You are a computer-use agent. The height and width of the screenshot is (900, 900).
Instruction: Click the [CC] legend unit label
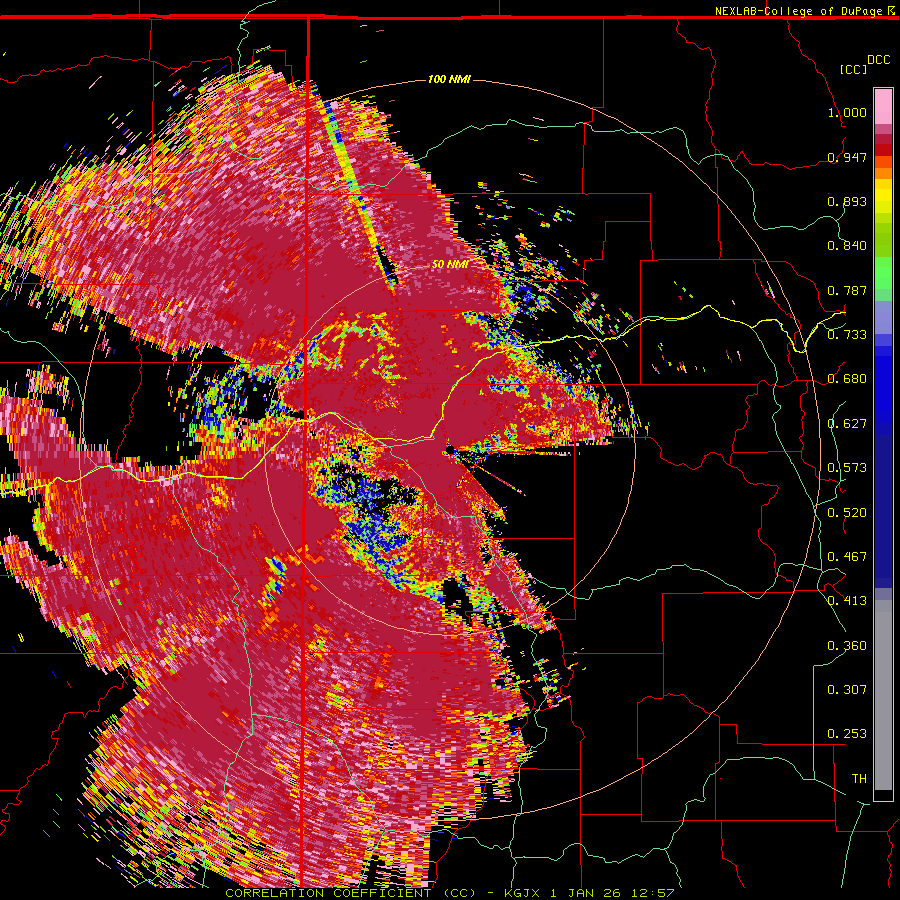[854, 69]
